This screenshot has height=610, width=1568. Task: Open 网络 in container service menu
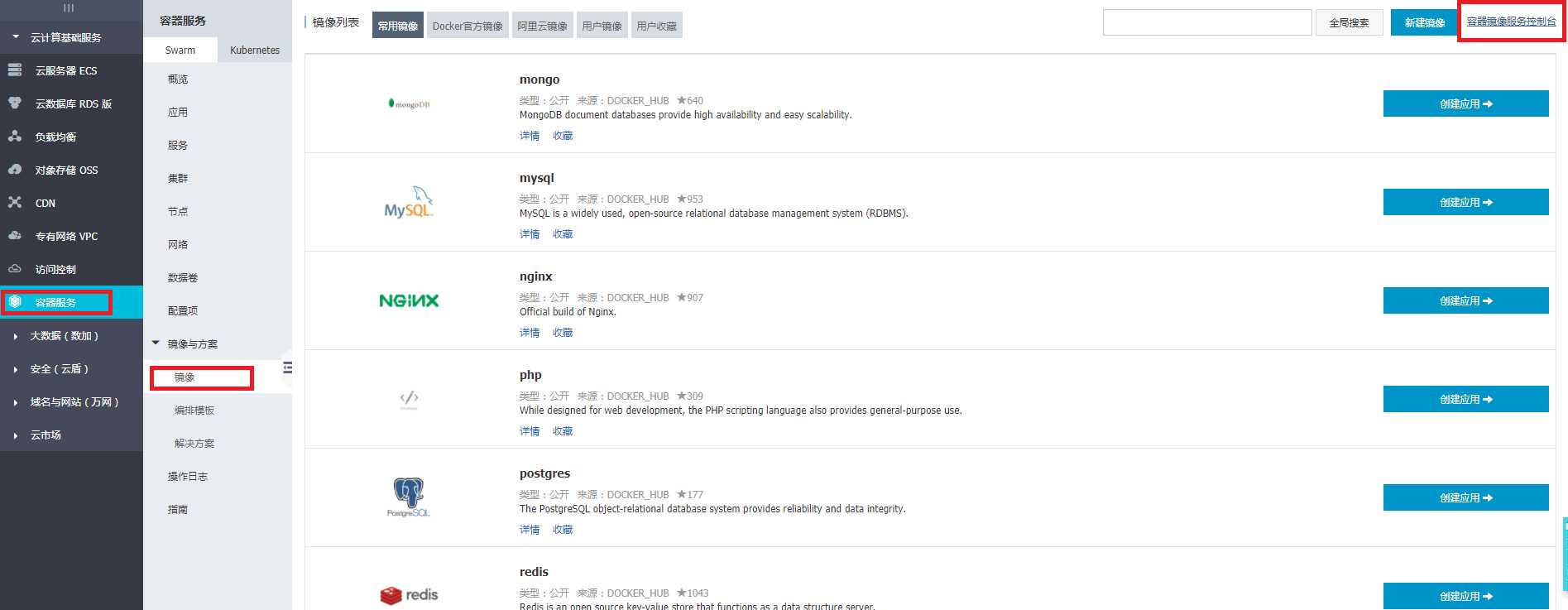[178, 245]
